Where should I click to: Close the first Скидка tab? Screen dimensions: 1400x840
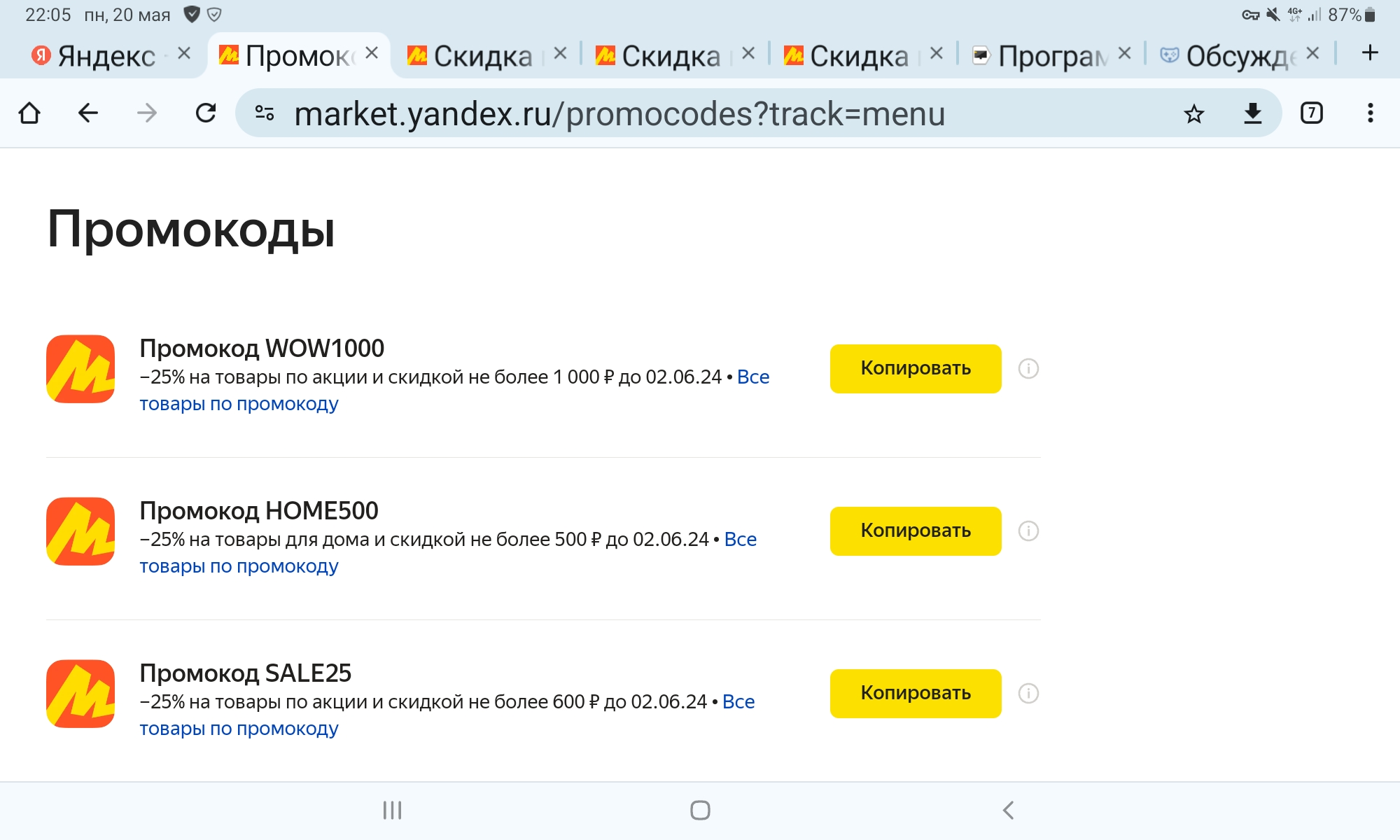560,53
